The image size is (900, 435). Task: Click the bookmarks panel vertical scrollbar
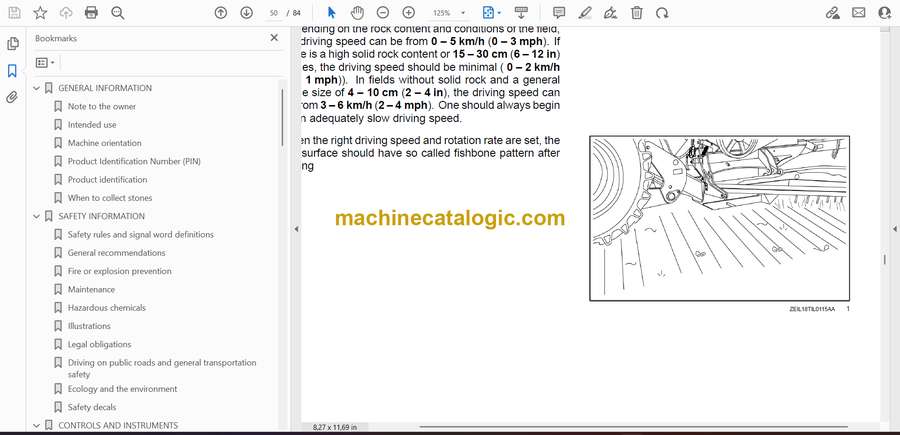click(x=282, y=118)
